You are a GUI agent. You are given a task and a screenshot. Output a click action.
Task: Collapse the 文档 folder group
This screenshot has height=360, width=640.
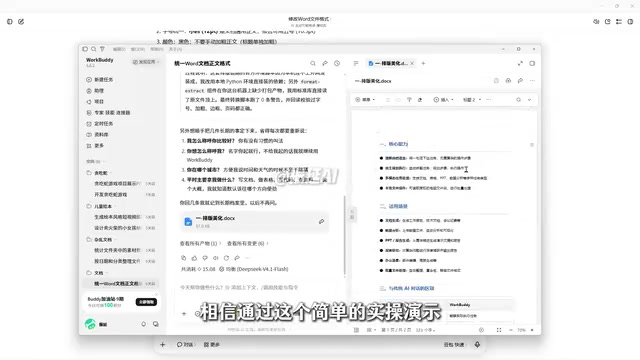(97, 273)
